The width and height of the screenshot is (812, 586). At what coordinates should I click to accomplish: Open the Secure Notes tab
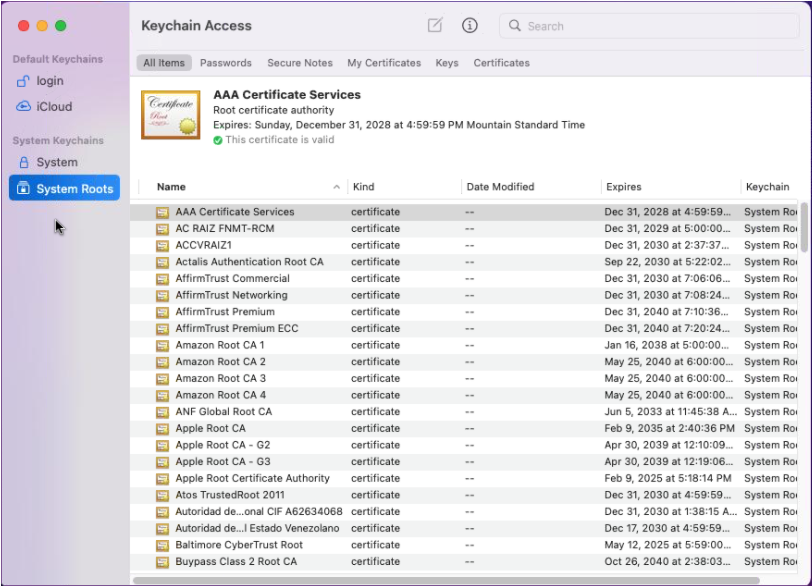pyautogui.click(x=300, y=63)
